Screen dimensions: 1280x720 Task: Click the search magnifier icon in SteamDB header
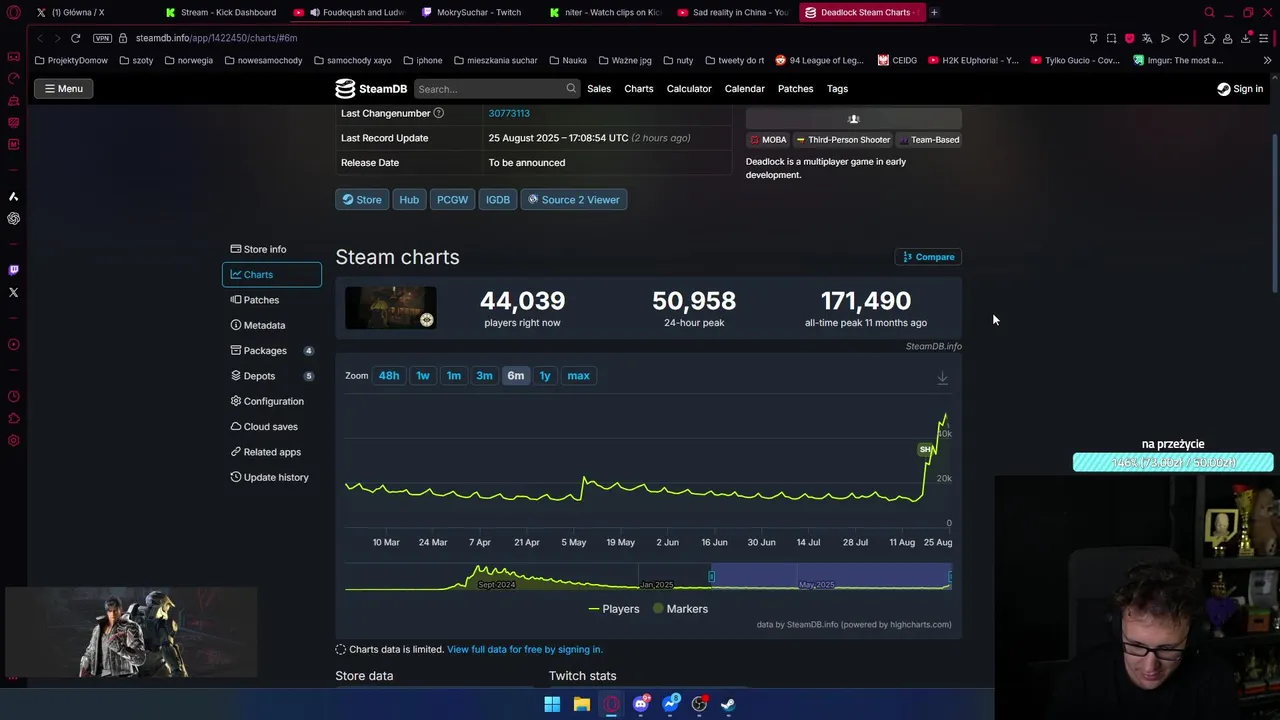571,89
